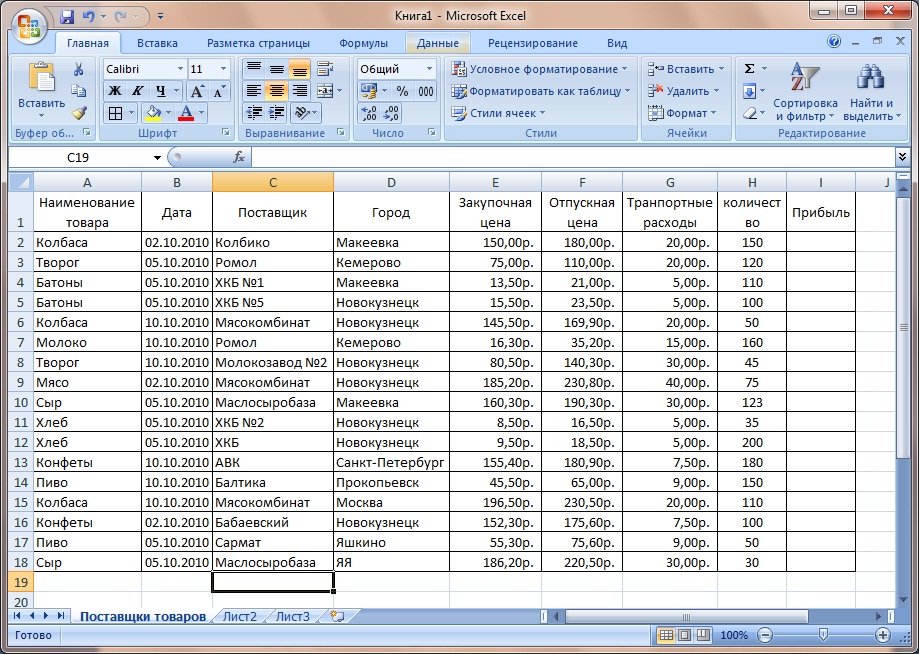The height and width of the screenshot is (654, 919).
Task: Open the font size 11 dropdown
Action: click(223, 69)
